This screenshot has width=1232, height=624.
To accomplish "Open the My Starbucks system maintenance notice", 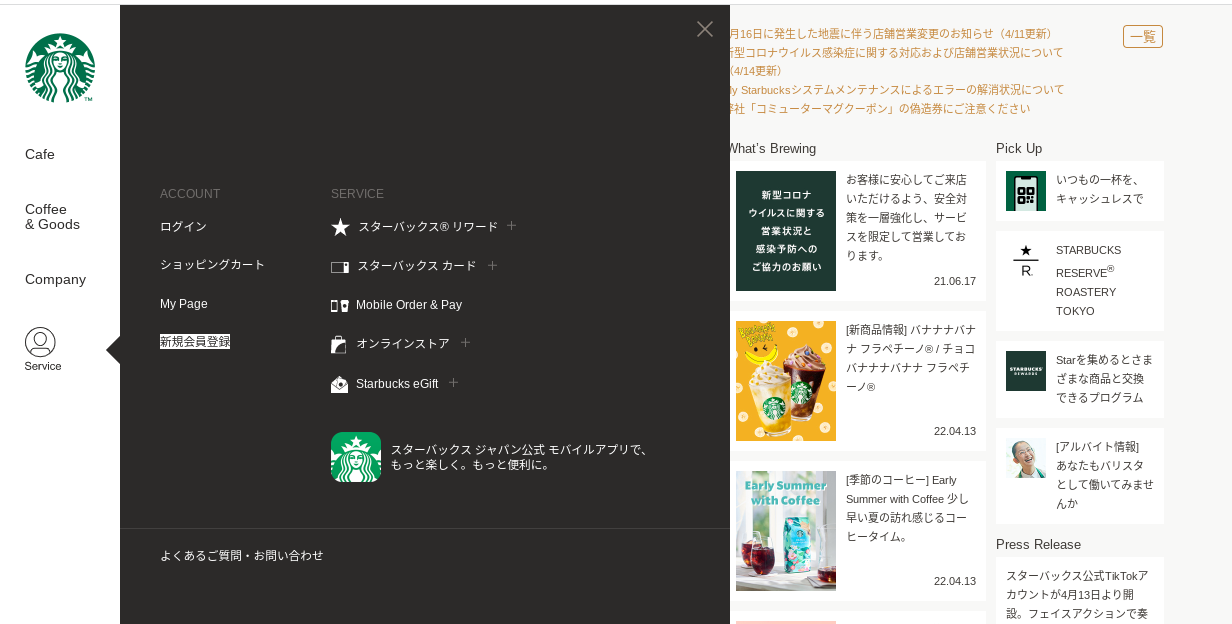I will [x=897, y=90].
